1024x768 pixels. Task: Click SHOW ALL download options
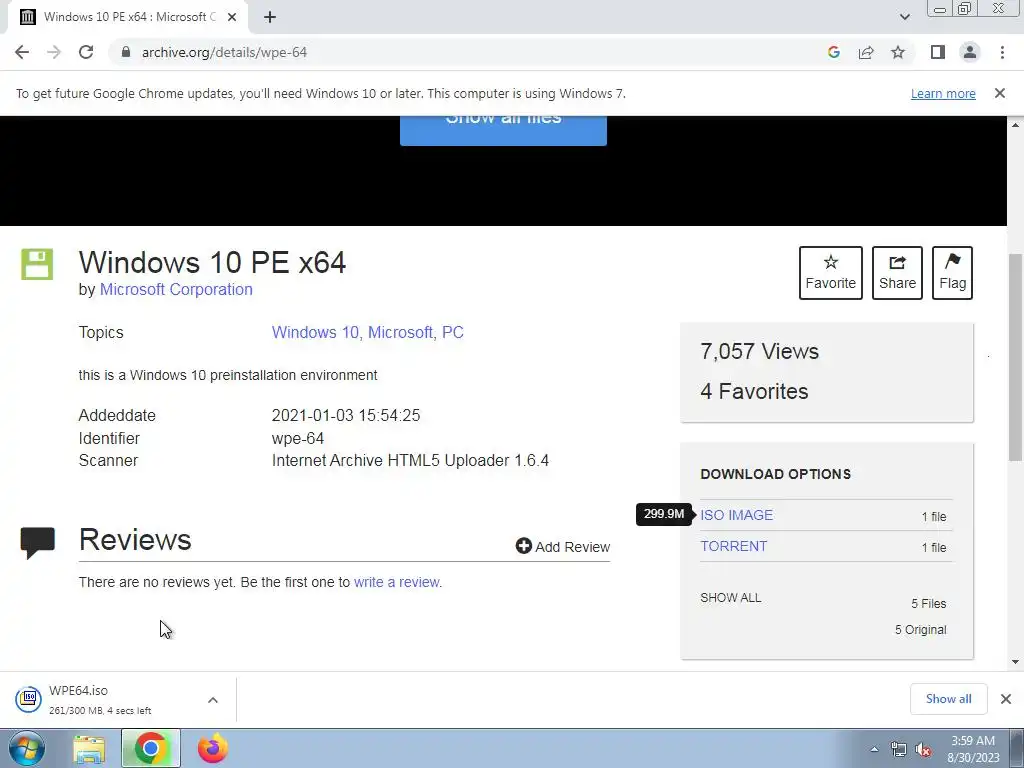(731, 598)
